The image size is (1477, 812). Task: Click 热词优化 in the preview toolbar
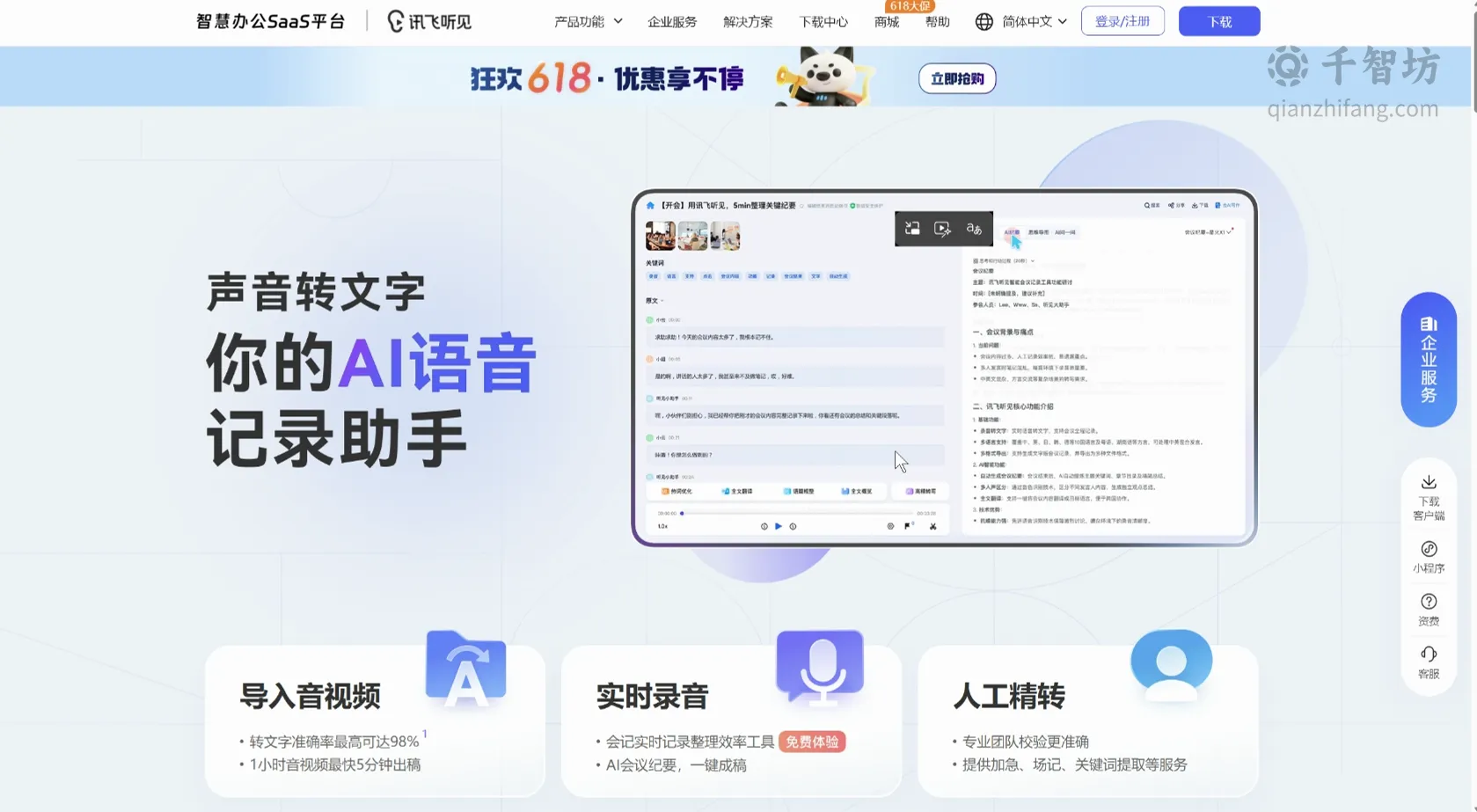(x=676, y=491)
